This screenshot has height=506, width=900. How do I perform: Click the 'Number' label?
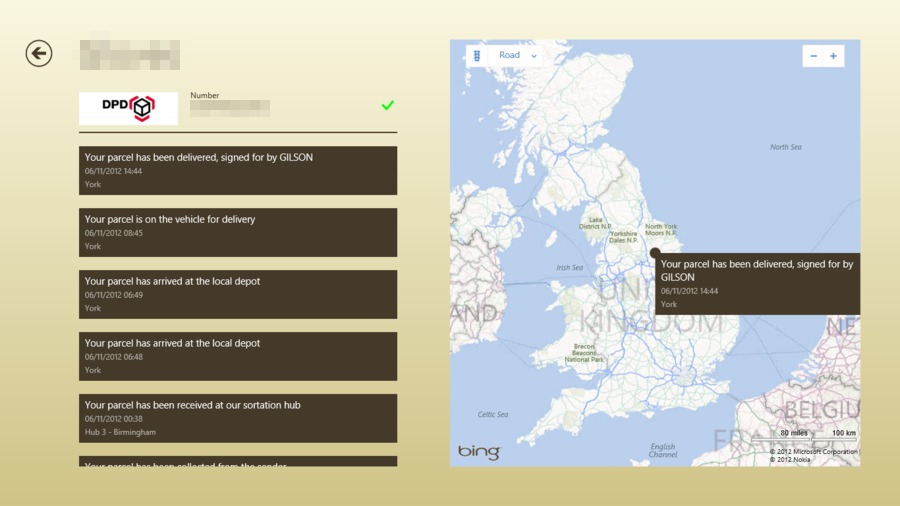[204, 95]
